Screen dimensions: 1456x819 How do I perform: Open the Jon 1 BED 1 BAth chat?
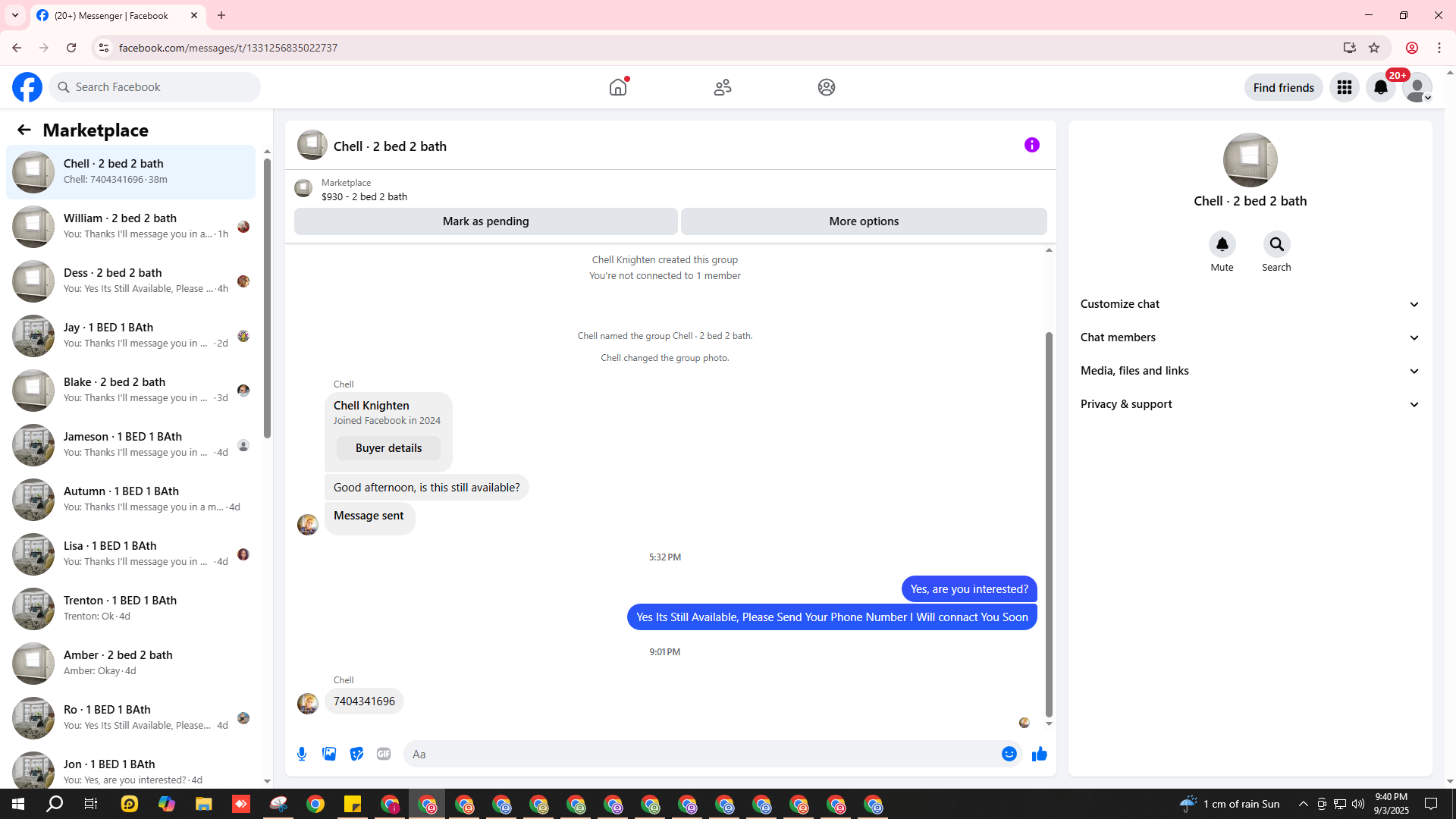tap(130, 767)
